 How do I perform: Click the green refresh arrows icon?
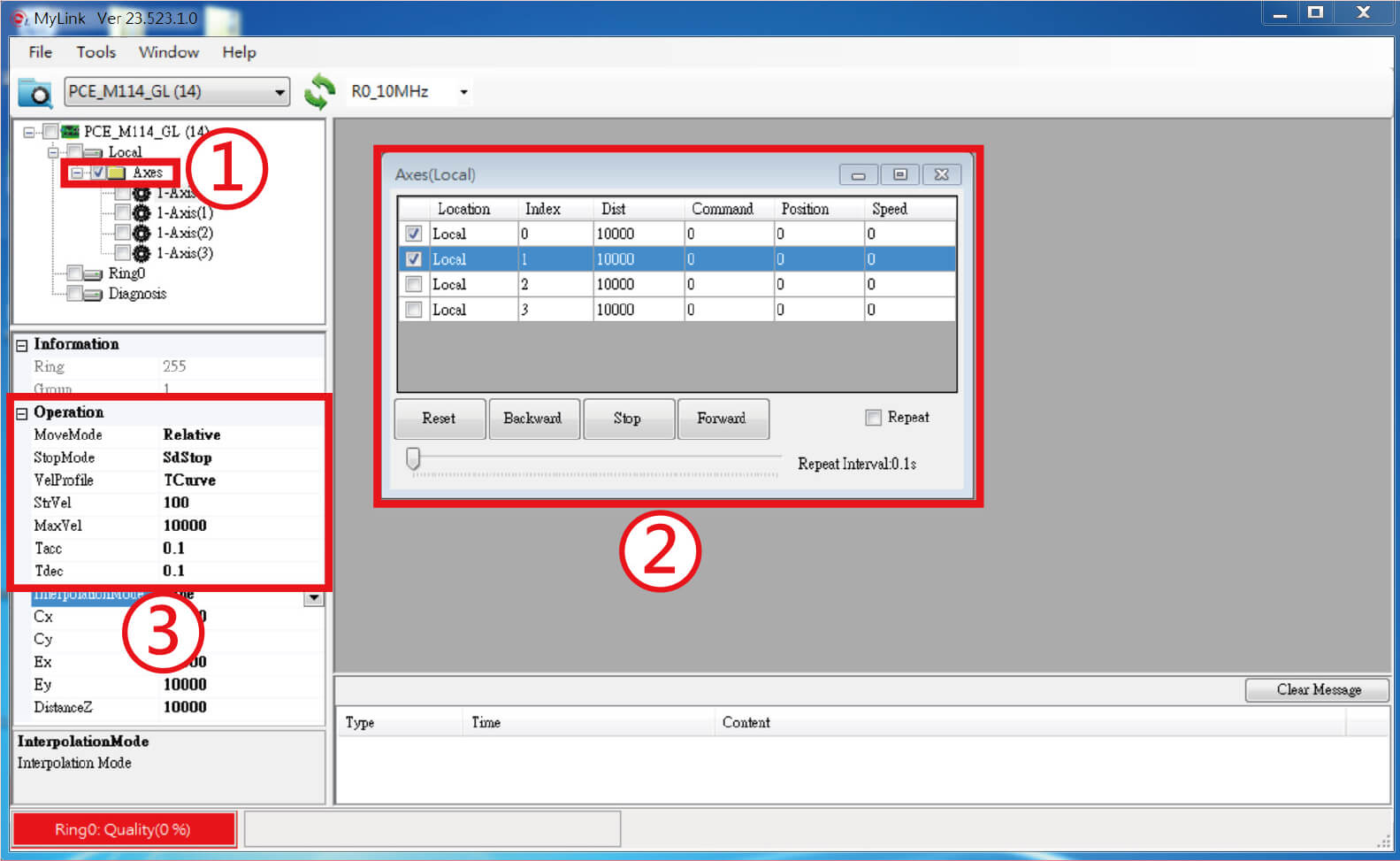click(319, 92)
